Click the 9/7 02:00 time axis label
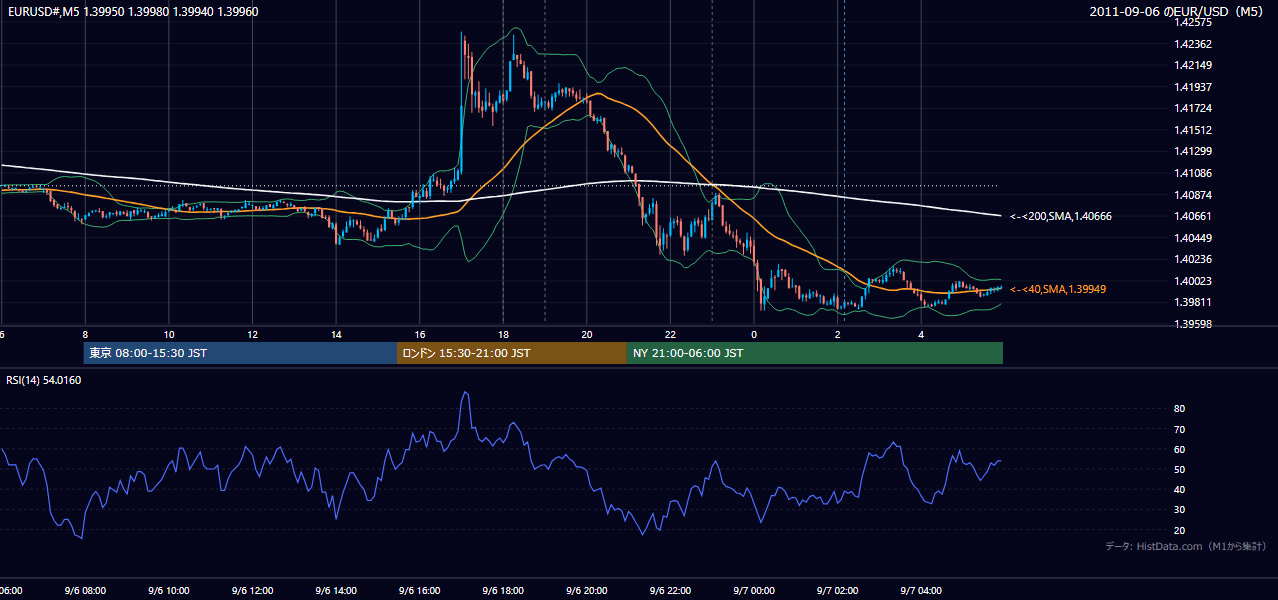The width and height of the screenshot is (1278, 600). coord(837,591)
